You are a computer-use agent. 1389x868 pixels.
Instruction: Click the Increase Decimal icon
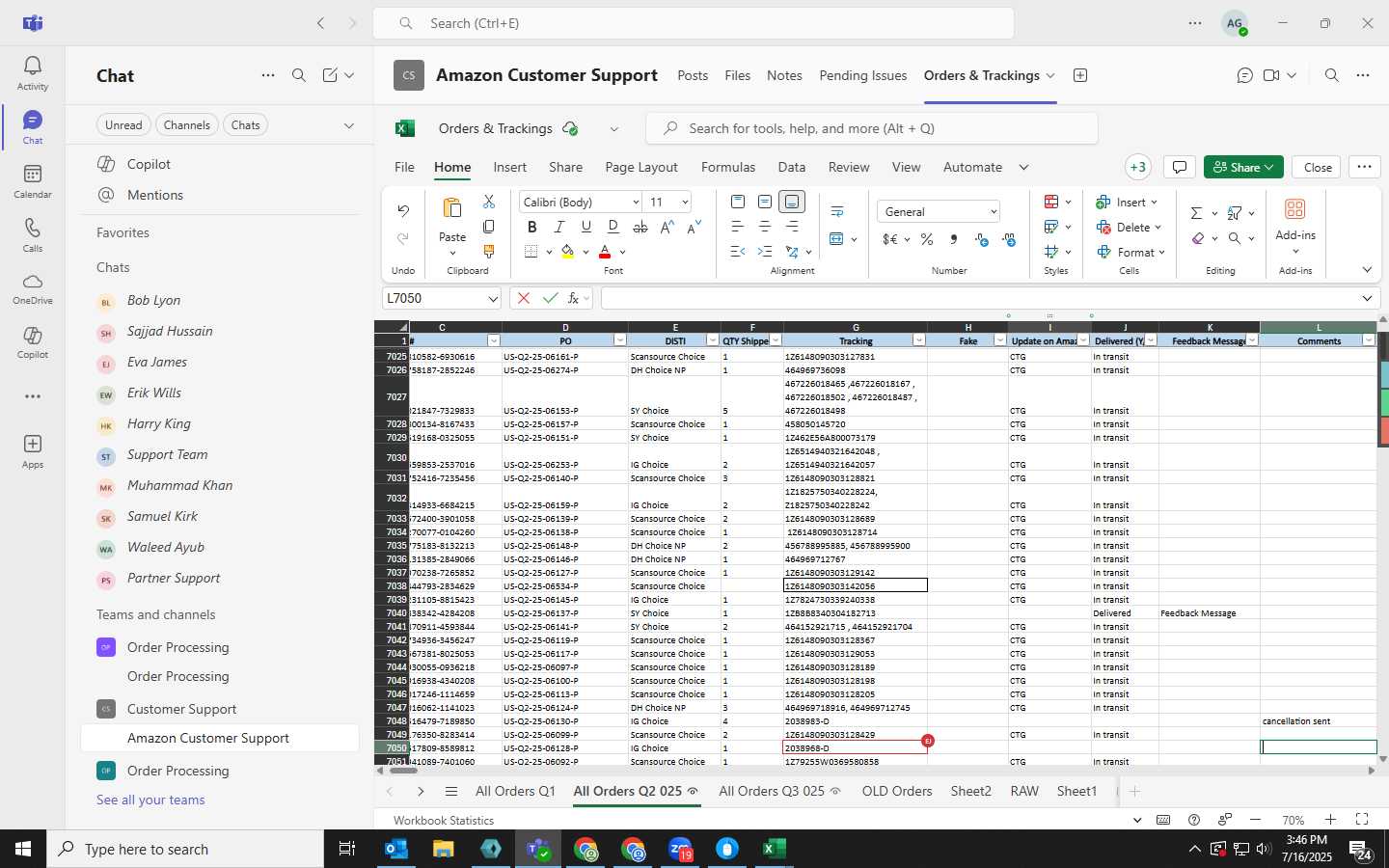pyautogui.click(x=981, y=239)
